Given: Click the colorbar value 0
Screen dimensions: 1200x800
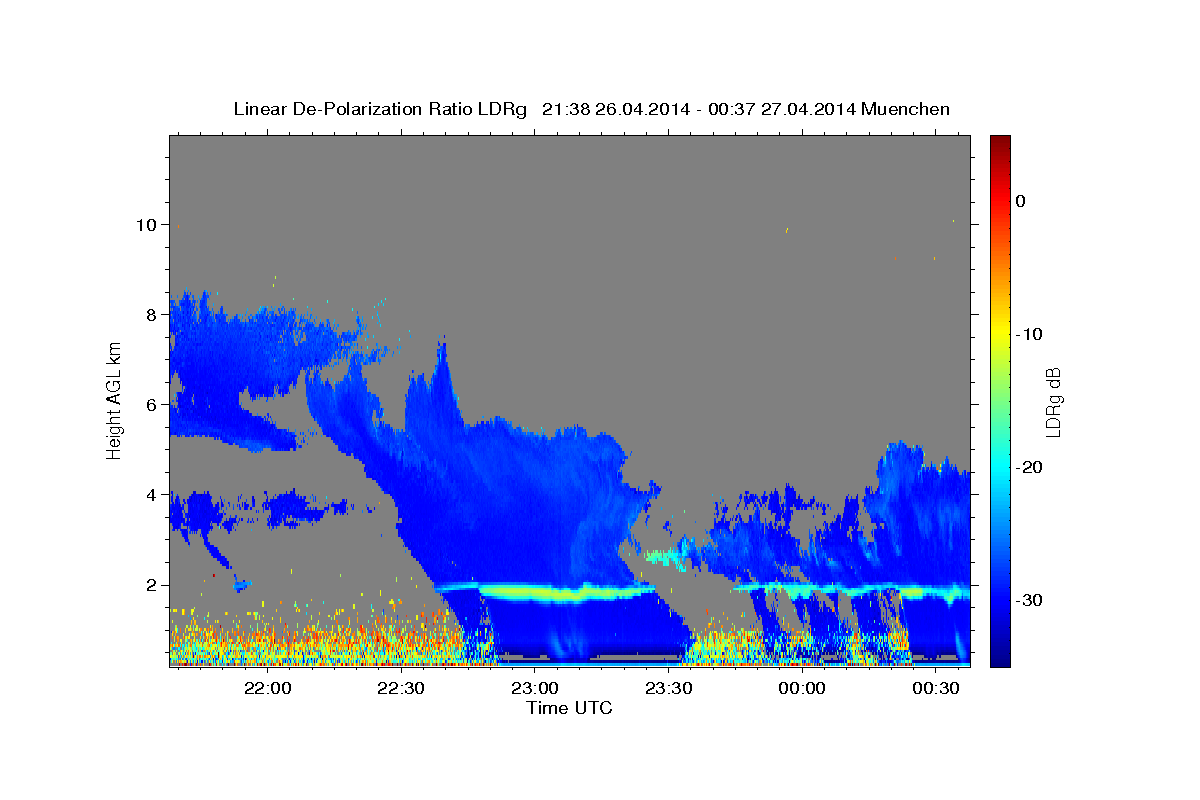Looking at the screenshot, I should click(1021, 201).
